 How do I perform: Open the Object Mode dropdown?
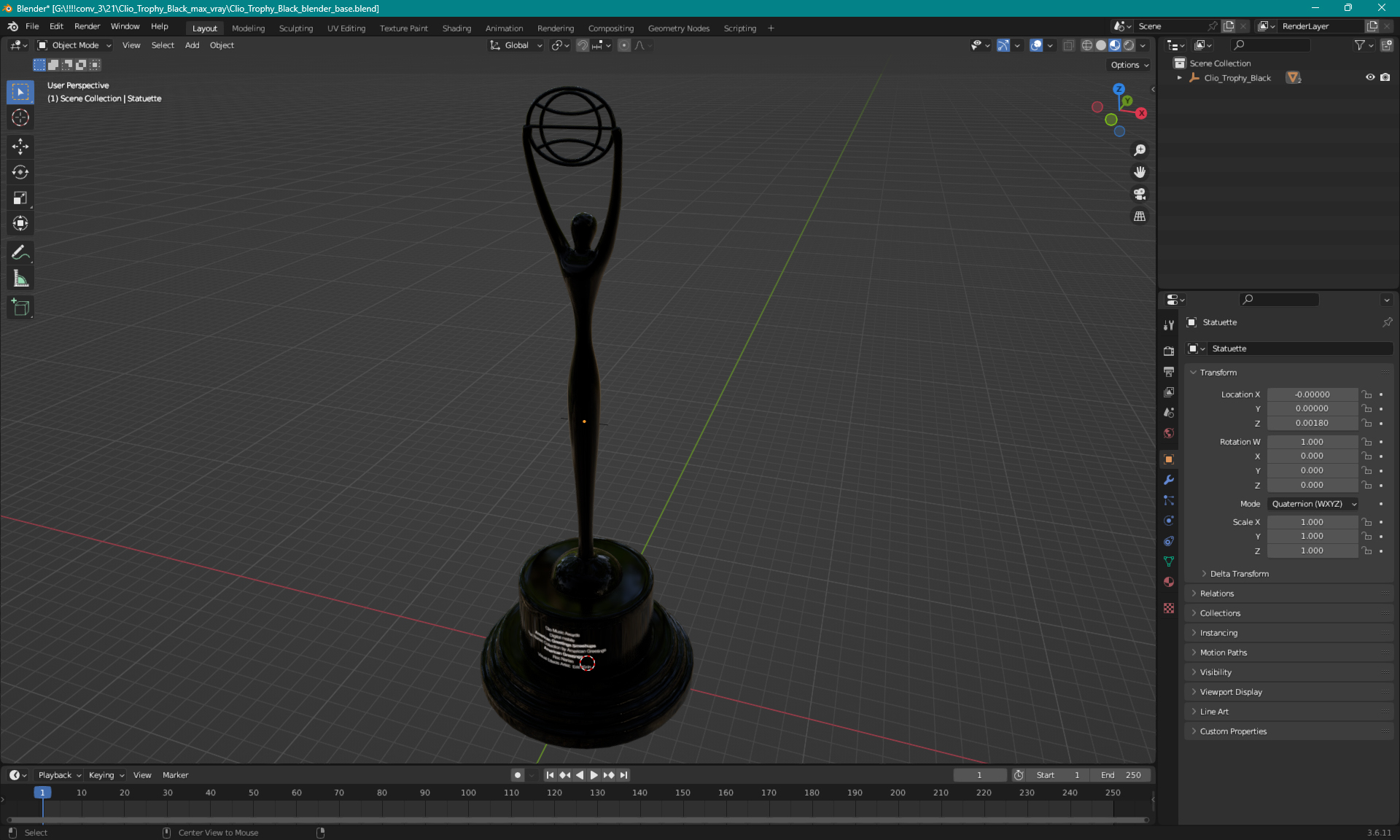coord(74,45)
